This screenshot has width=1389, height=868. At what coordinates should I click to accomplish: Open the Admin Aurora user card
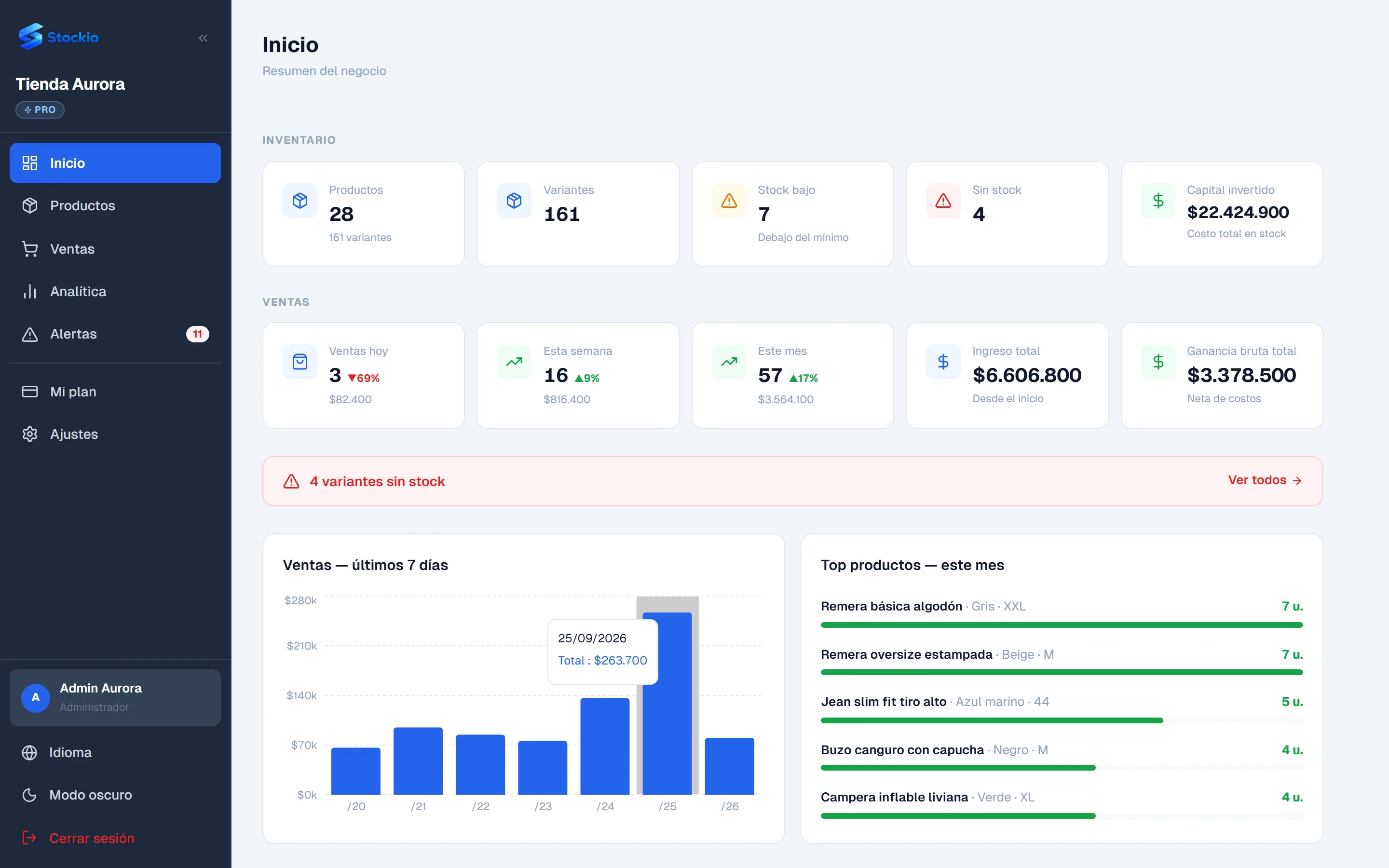pyautogui.click(x=115, y=697)
